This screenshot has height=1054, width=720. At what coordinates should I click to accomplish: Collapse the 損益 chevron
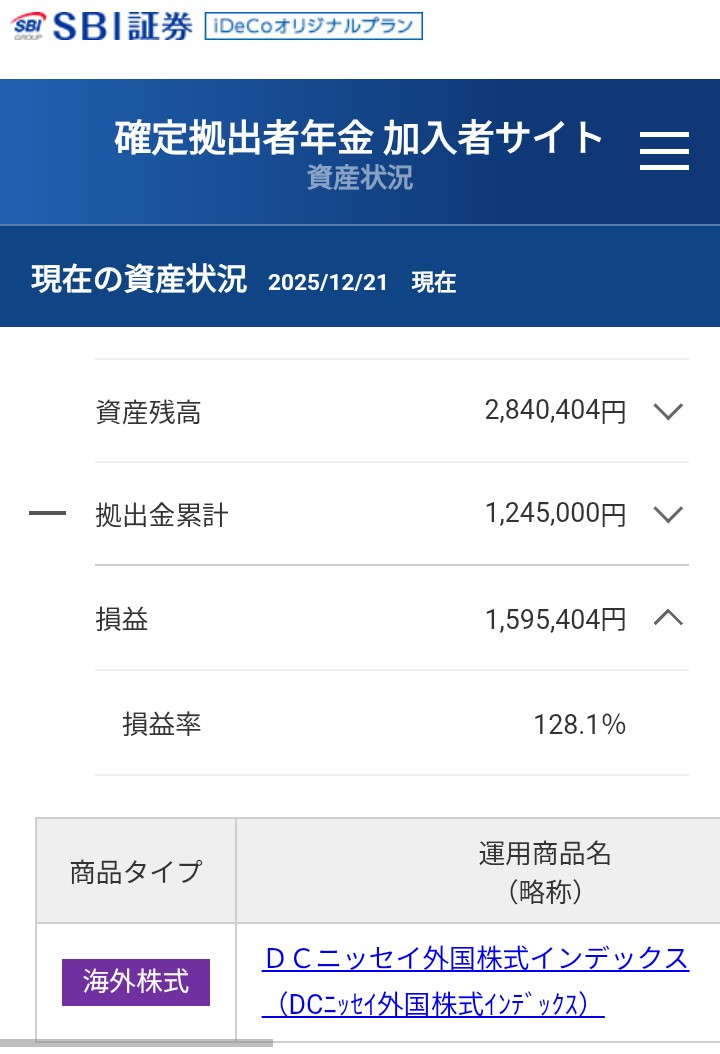coord(667,619)
